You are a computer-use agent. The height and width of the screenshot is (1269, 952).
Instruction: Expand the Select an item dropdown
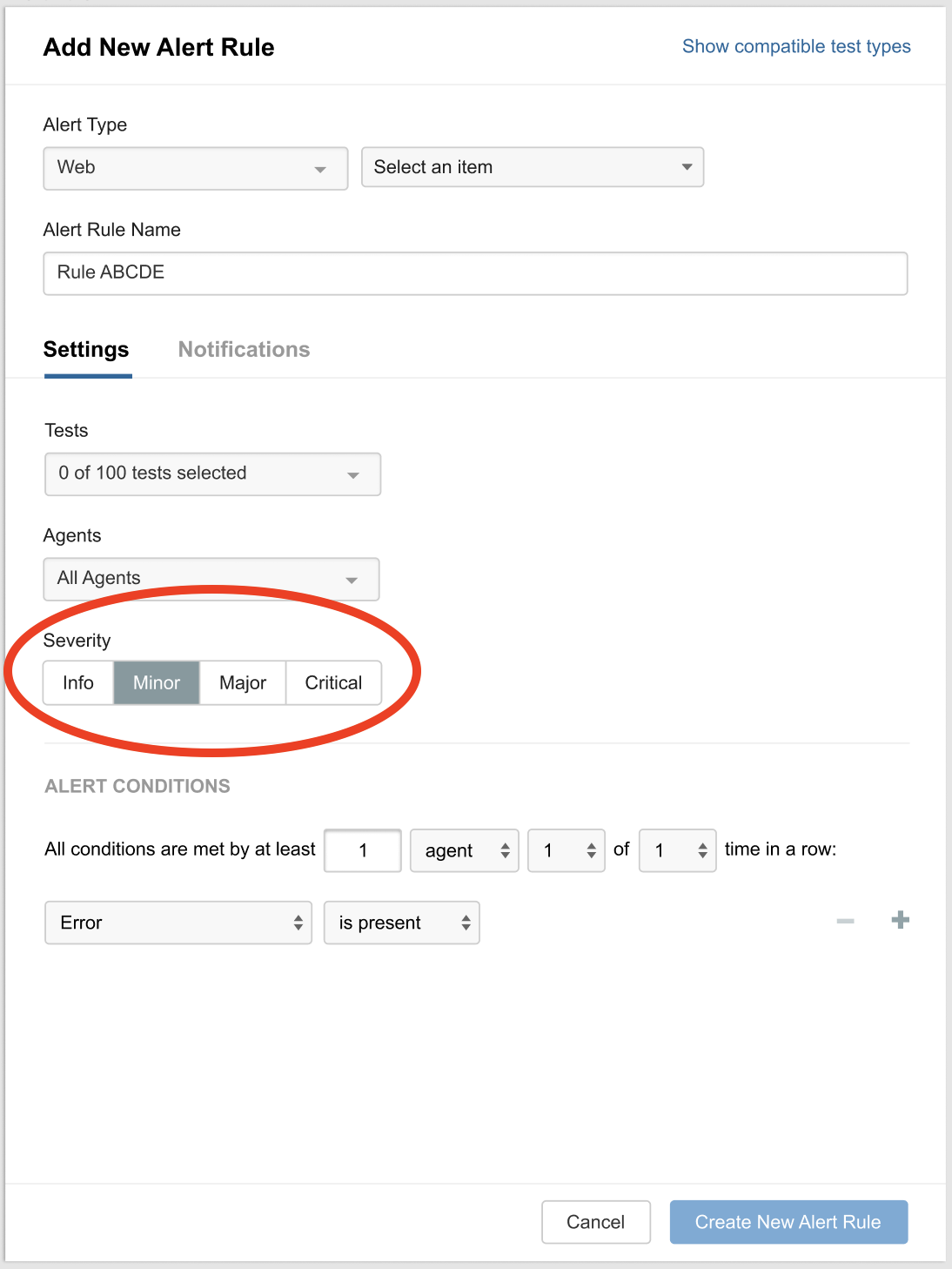[x=533, y=167]
